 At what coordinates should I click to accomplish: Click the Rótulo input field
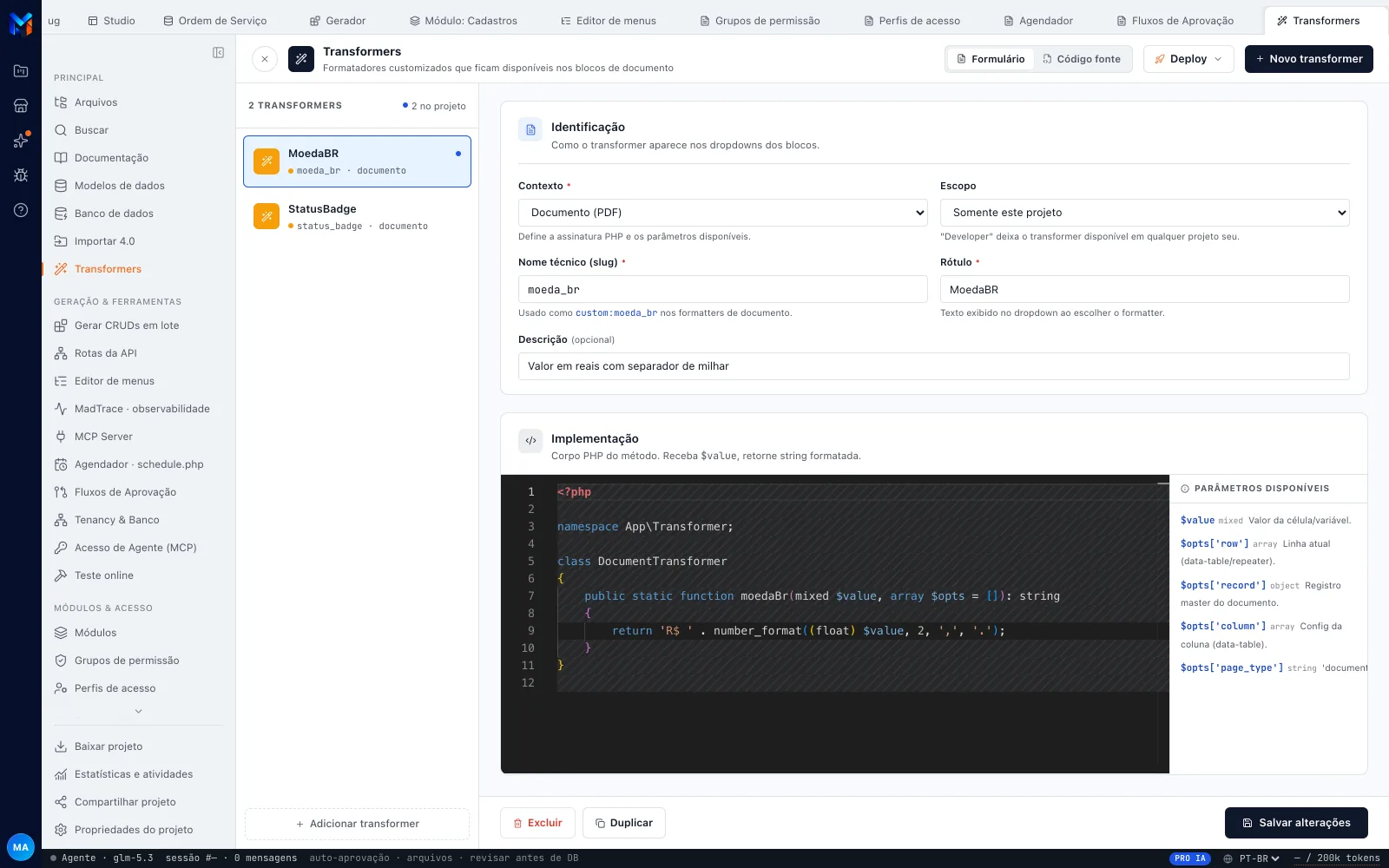(1144, 289)
